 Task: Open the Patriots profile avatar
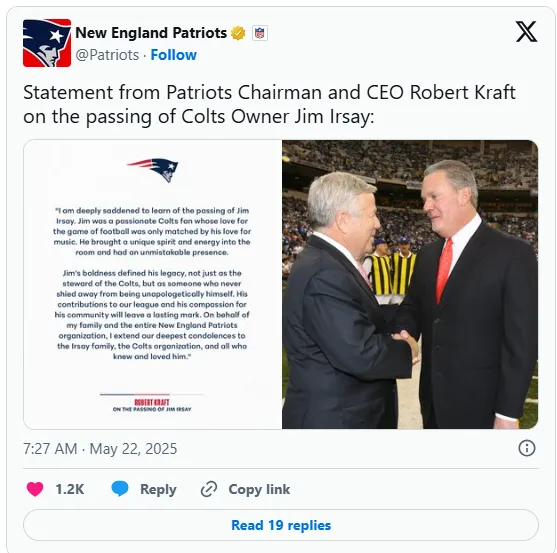(x=47, y=43)
